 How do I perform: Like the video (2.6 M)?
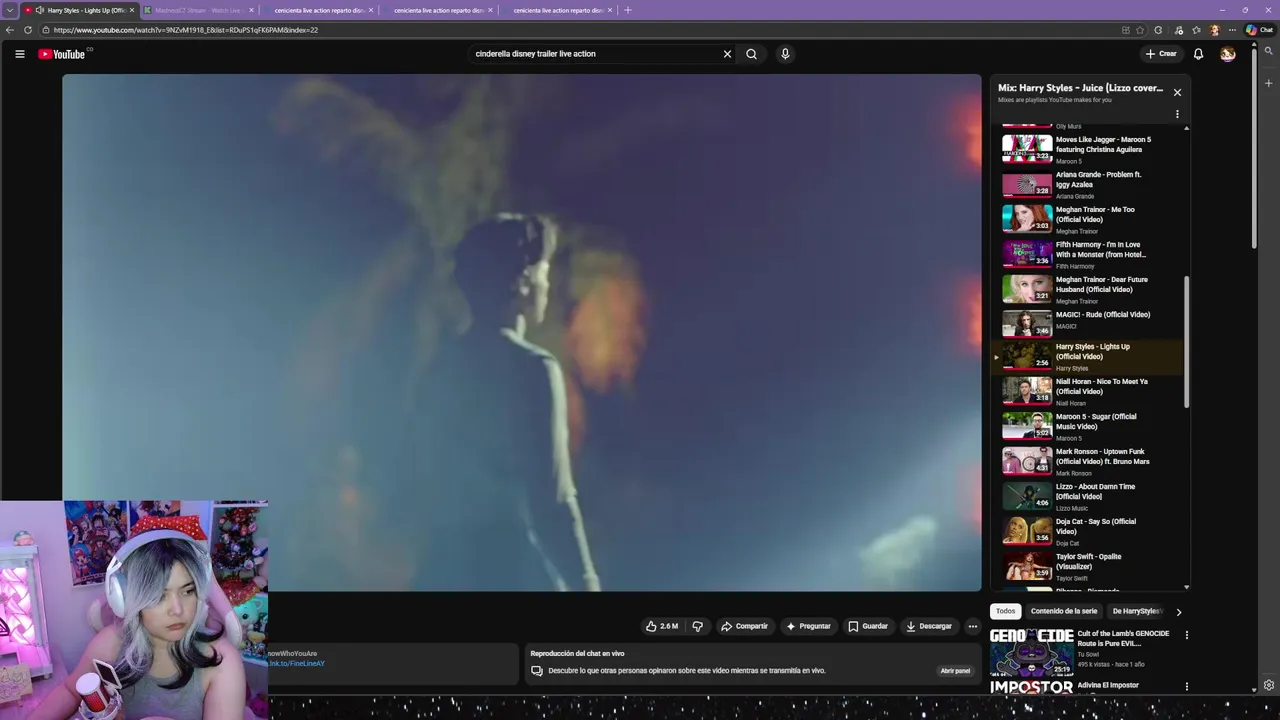[x=662, y=626]
